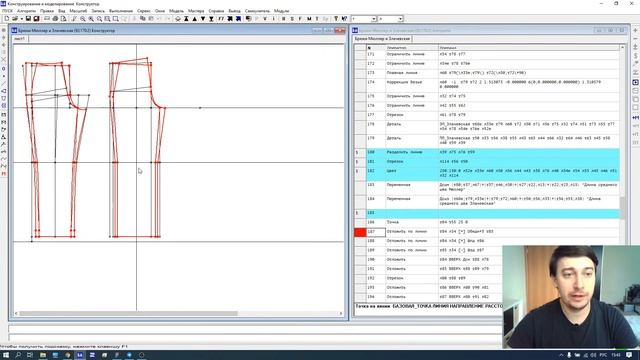The width and height of the screenshot is (640, 360).
Task: Open the Правка menu
Action: [47, 11]
